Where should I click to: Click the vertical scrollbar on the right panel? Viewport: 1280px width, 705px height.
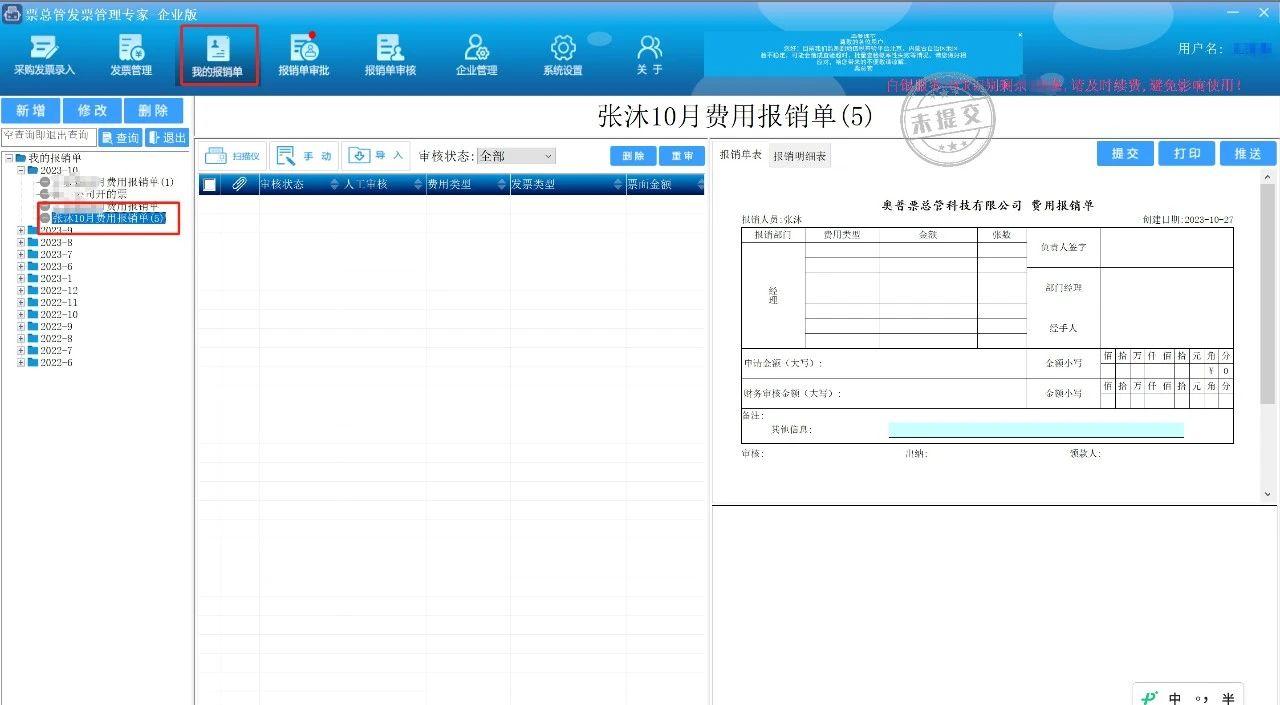(x=1268, y=300)
